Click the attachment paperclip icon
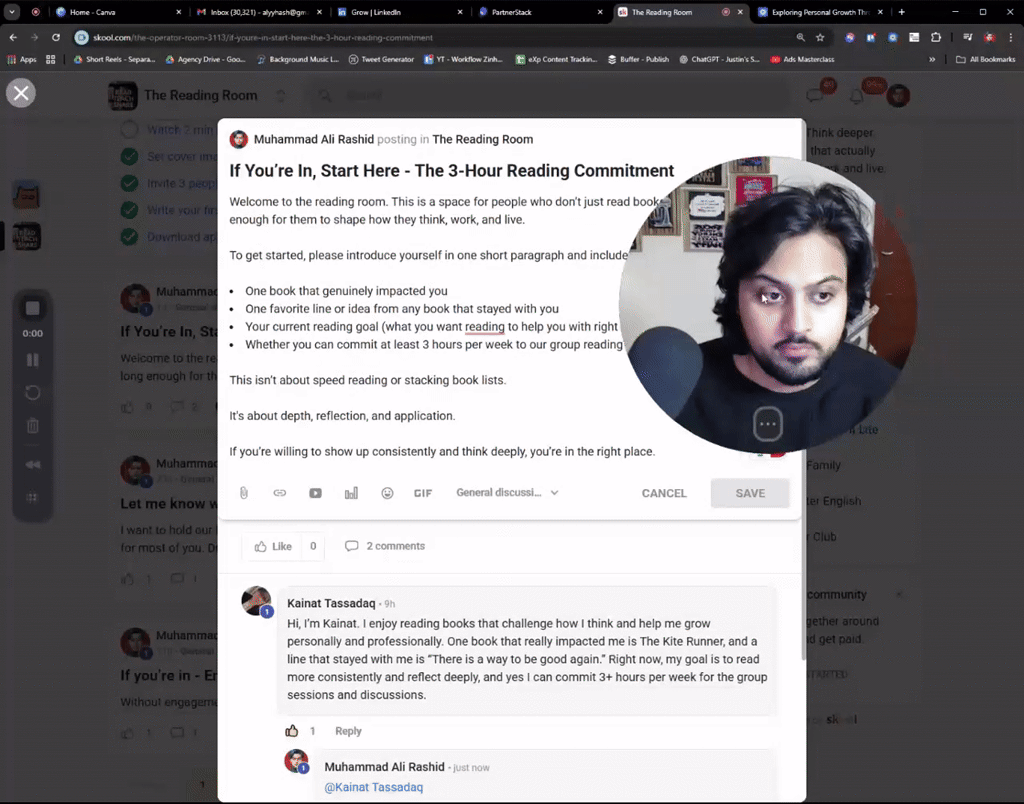This screenshot has width=1024, height=804. tap(244, 493)
